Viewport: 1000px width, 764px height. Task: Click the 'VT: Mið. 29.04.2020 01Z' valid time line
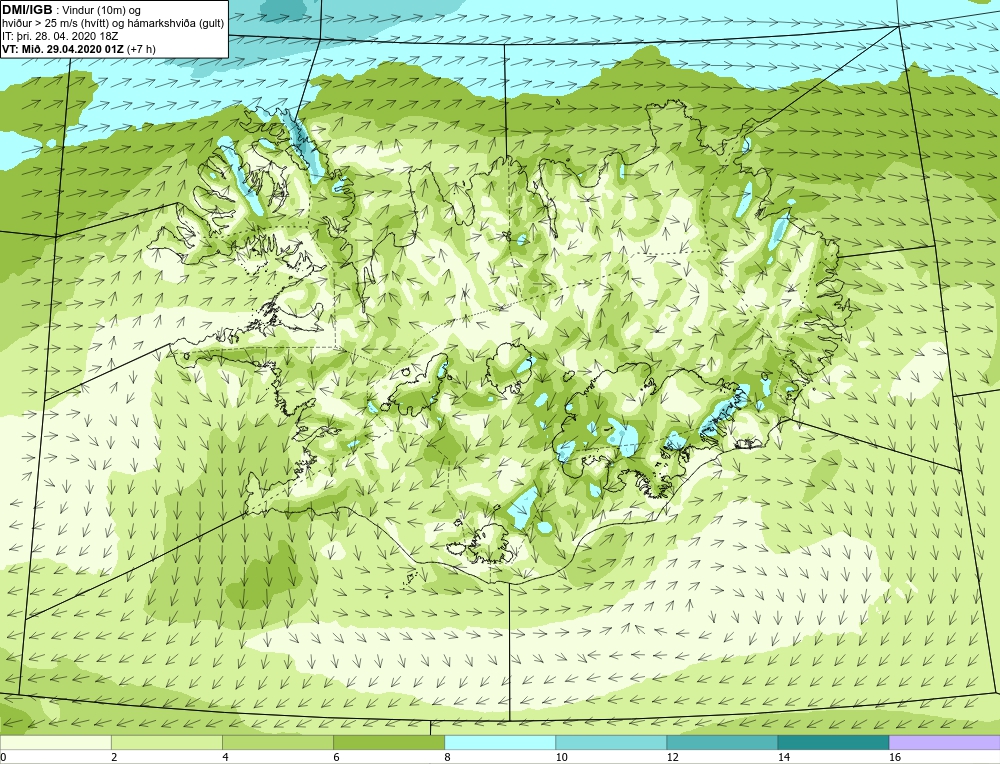pyautogui.click(x=78, y=48)
